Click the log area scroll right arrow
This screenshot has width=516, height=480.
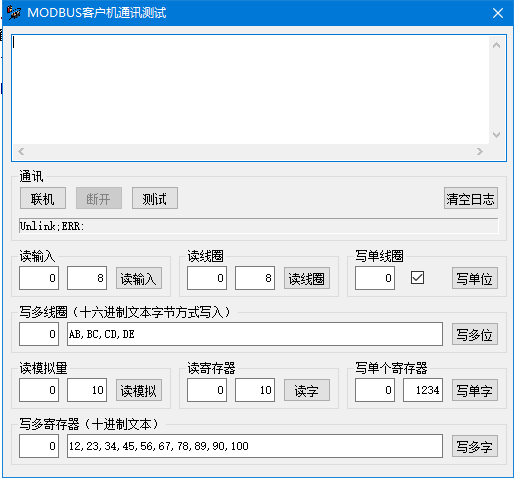[x=480, y=152]
